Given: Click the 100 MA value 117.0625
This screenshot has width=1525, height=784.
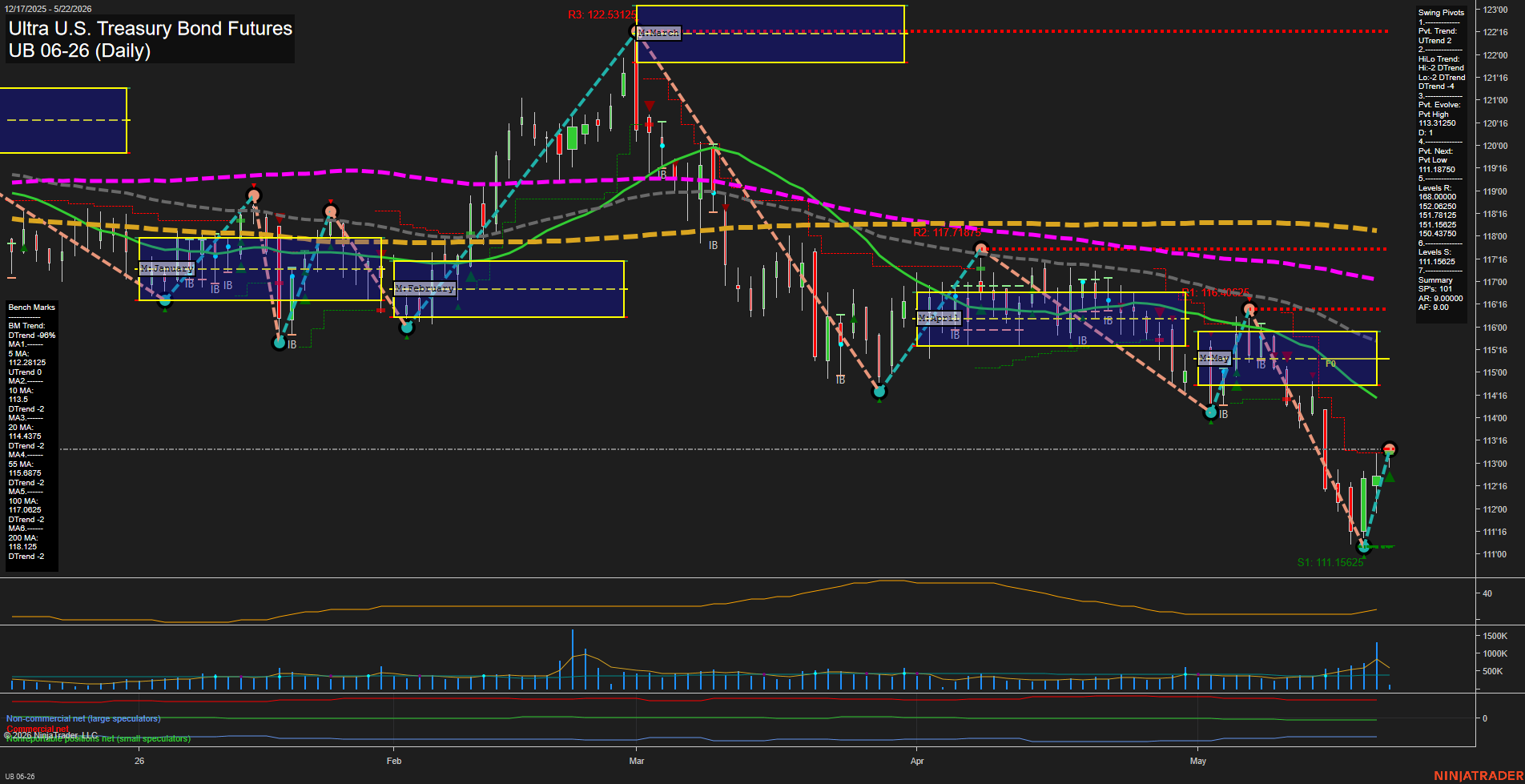Looking at the screenshot, I should [25, 510].
